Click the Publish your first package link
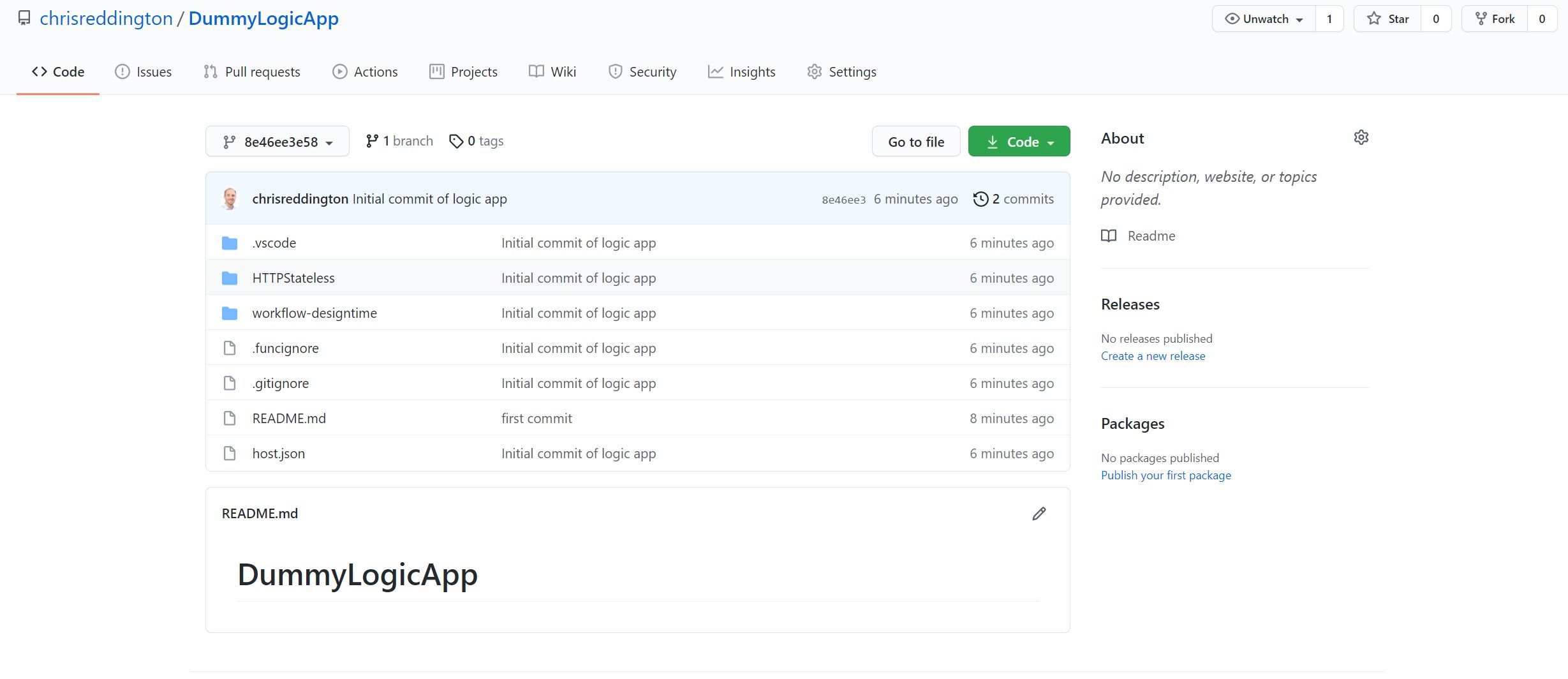 coord(1166,475)
